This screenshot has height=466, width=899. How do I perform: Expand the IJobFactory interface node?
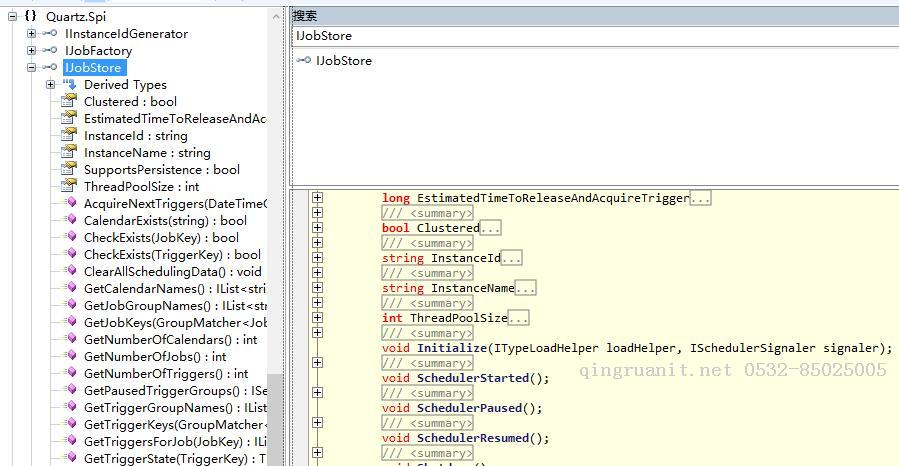click(32, 50)
